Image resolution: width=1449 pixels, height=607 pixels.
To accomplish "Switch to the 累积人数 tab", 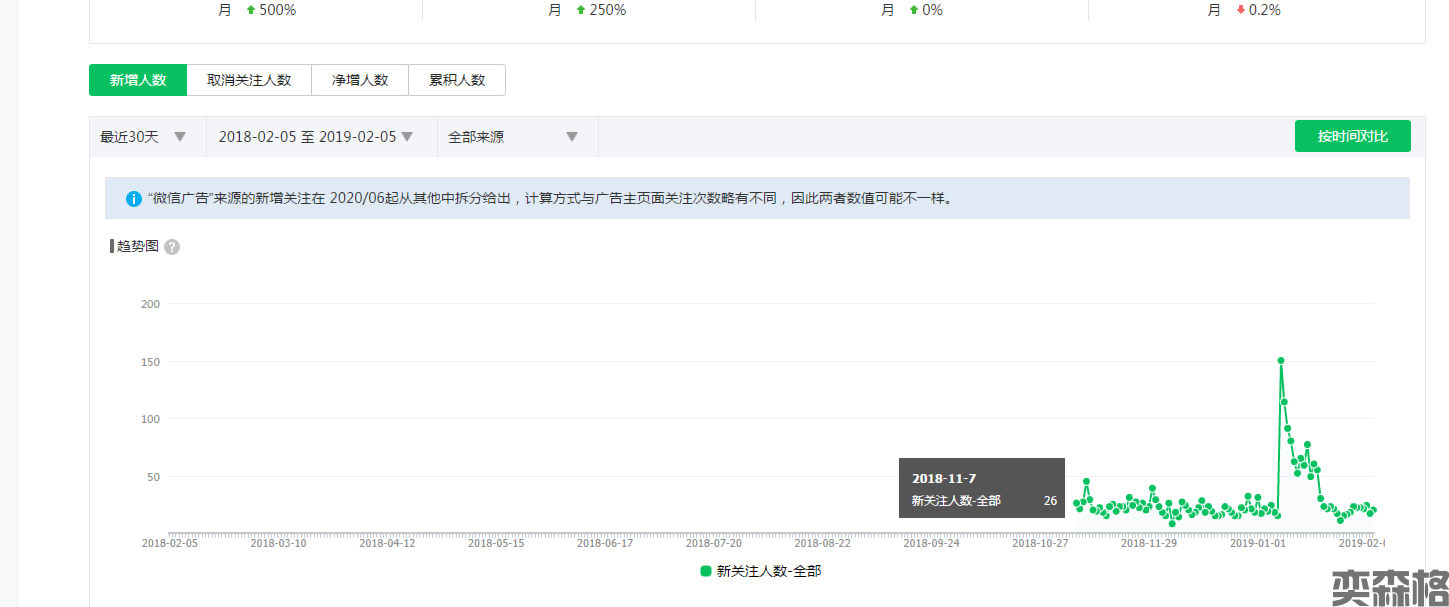I will (457, 80).
